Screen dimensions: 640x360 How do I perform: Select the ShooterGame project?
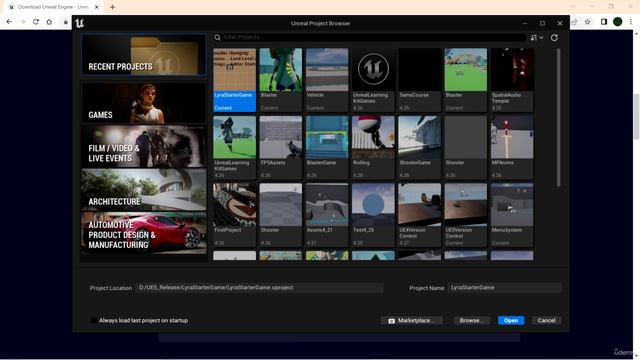click(420, 147)
